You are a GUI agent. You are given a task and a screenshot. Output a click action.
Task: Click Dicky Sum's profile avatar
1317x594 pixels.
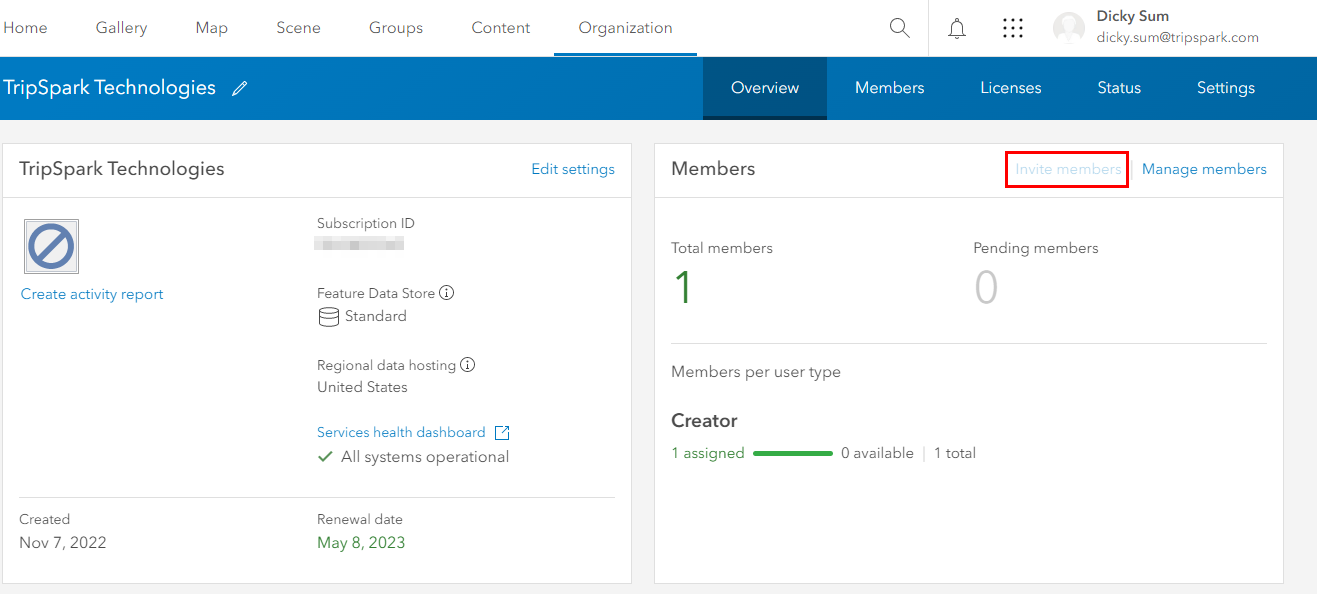(1068, 28)
